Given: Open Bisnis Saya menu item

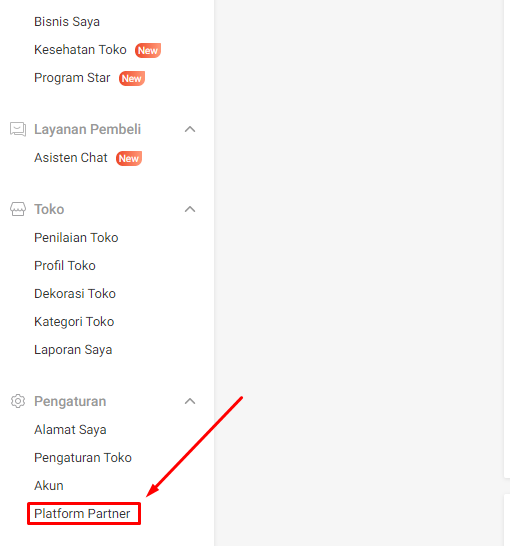Looking at the screenshot, I should 67,22.
